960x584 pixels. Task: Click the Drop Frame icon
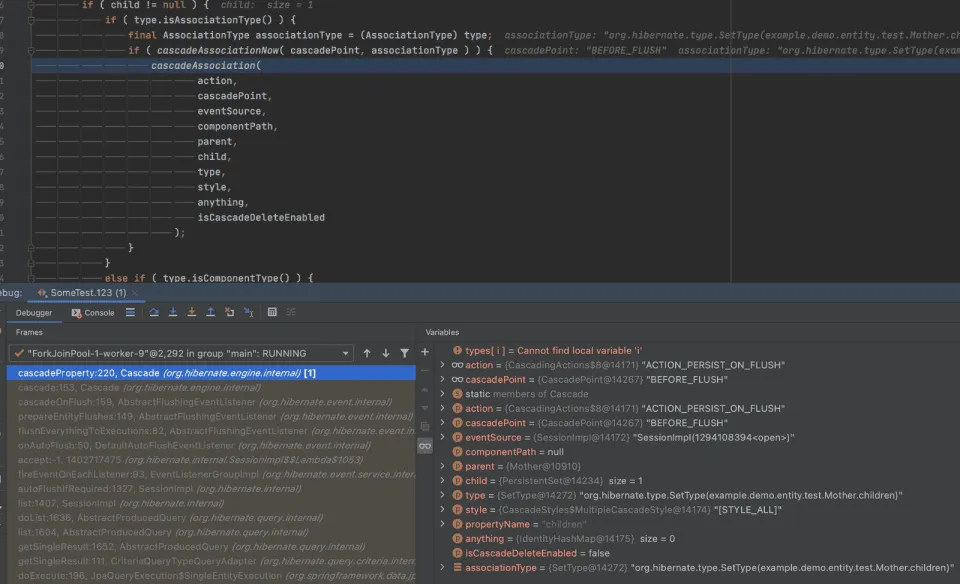(x=230, y=312)
